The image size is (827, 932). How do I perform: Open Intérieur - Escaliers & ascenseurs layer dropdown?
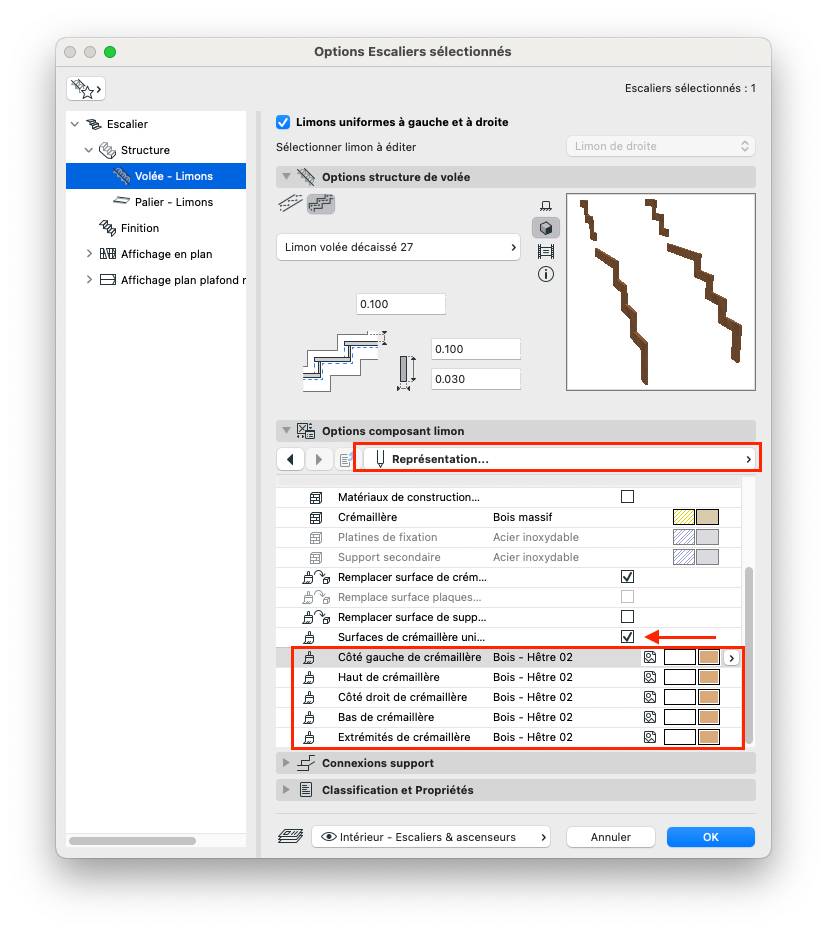click(431, 837)
